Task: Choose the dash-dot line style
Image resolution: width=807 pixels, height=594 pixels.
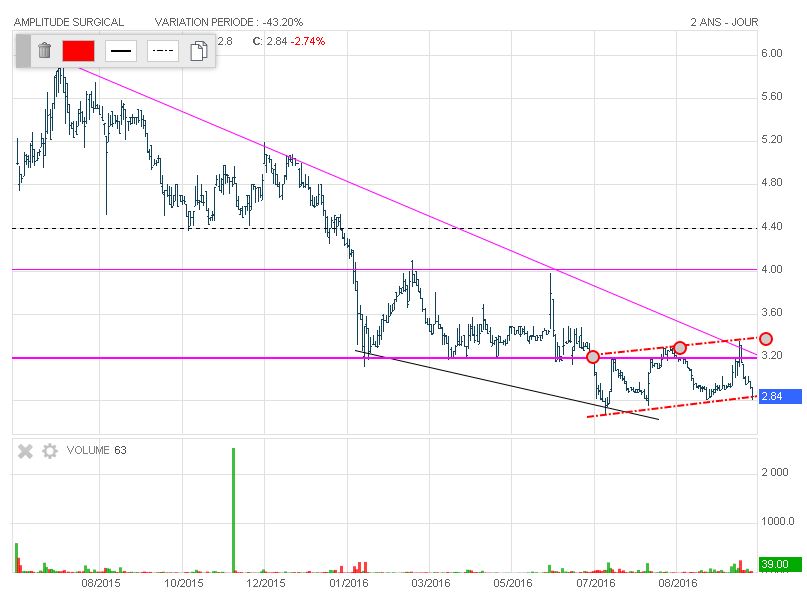Action: (162, 51)
